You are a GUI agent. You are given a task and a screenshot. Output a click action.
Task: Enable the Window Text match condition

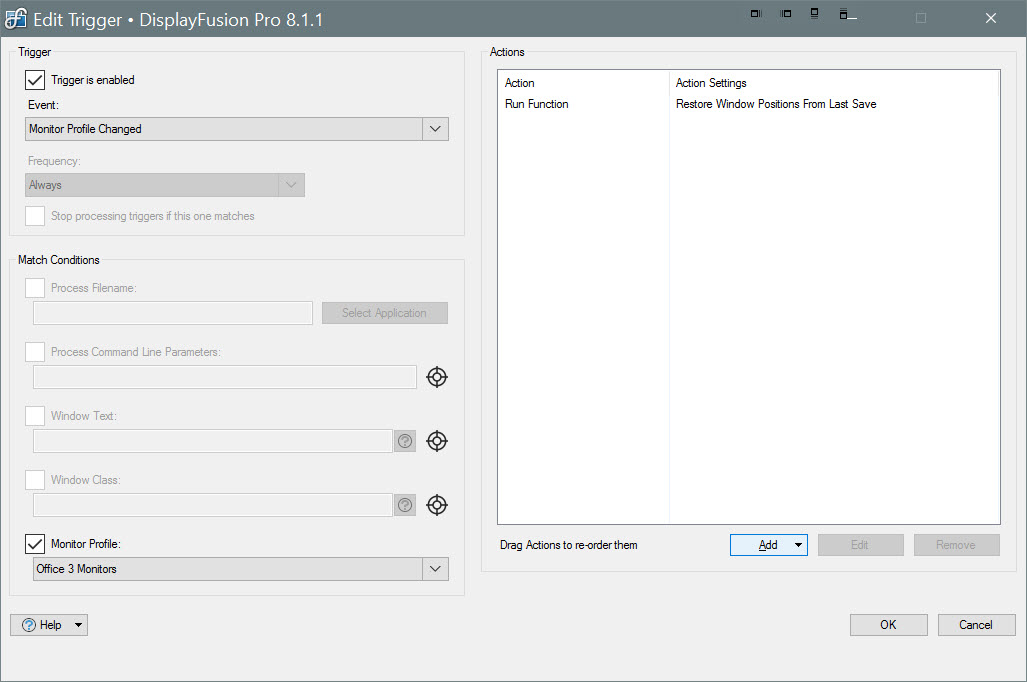[35, 416]
